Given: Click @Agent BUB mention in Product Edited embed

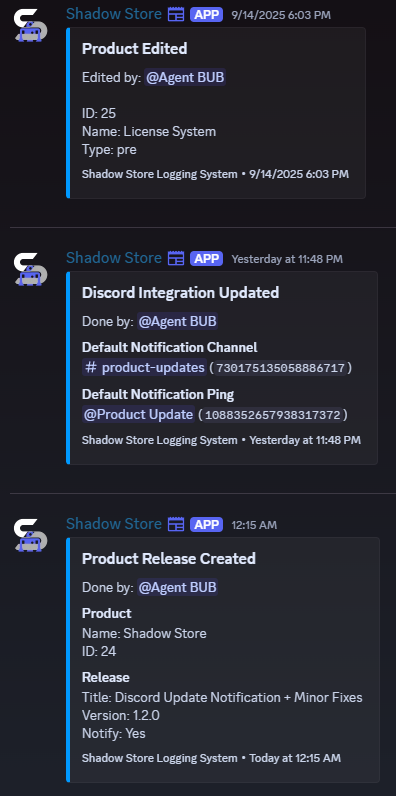Looking at the screenshot, I should click(185, 78).
